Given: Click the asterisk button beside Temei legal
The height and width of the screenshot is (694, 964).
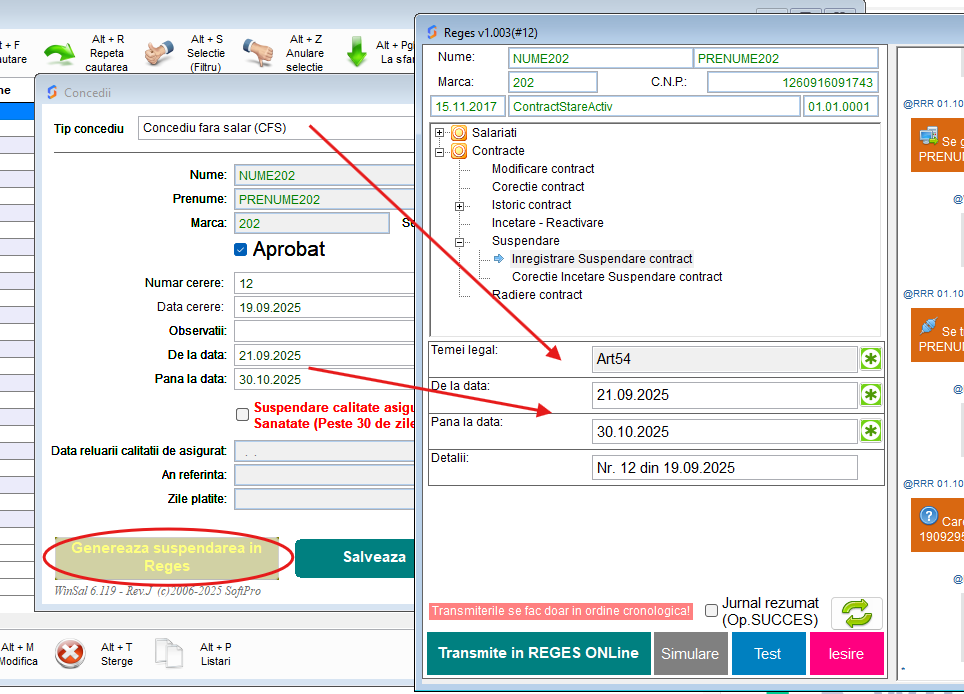Looking at the screenshot, I should pos(871,359).
